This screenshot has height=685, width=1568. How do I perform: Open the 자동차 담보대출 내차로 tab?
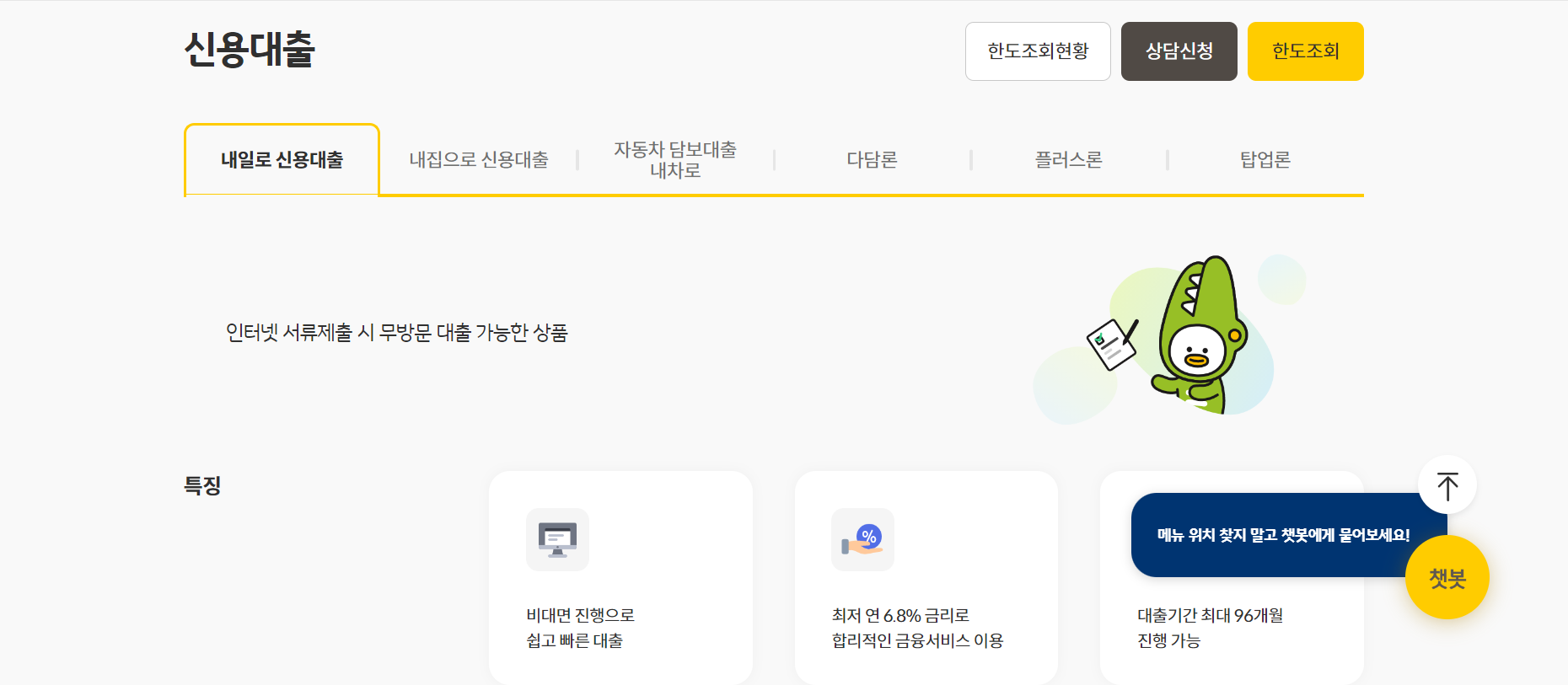coord(675,160)
